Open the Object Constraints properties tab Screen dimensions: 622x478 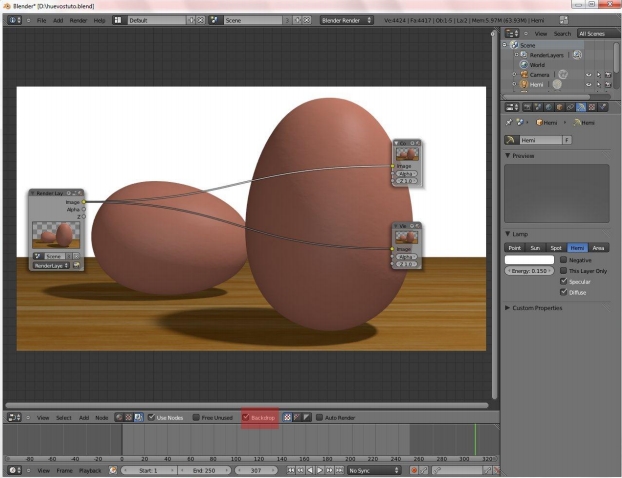pyautogui.click(x=570, y=107)
